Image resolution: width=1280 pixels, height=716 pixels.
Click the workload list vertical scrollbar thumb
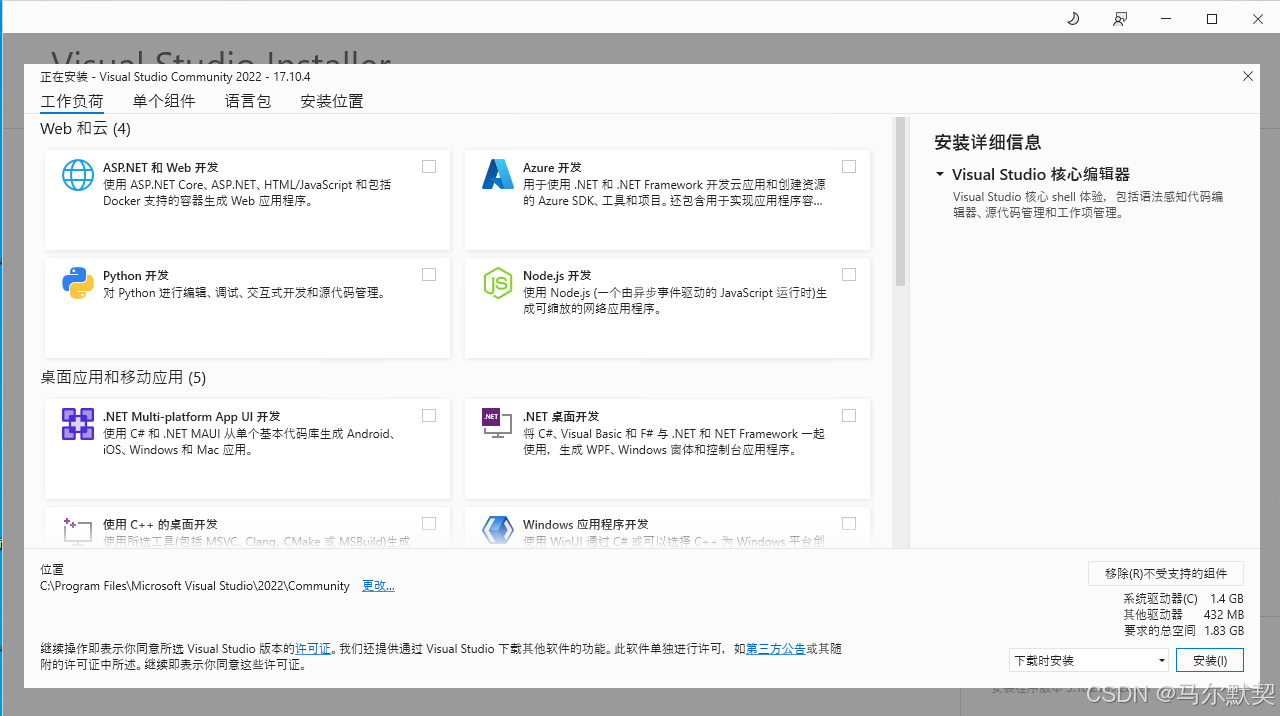point(900,203)
